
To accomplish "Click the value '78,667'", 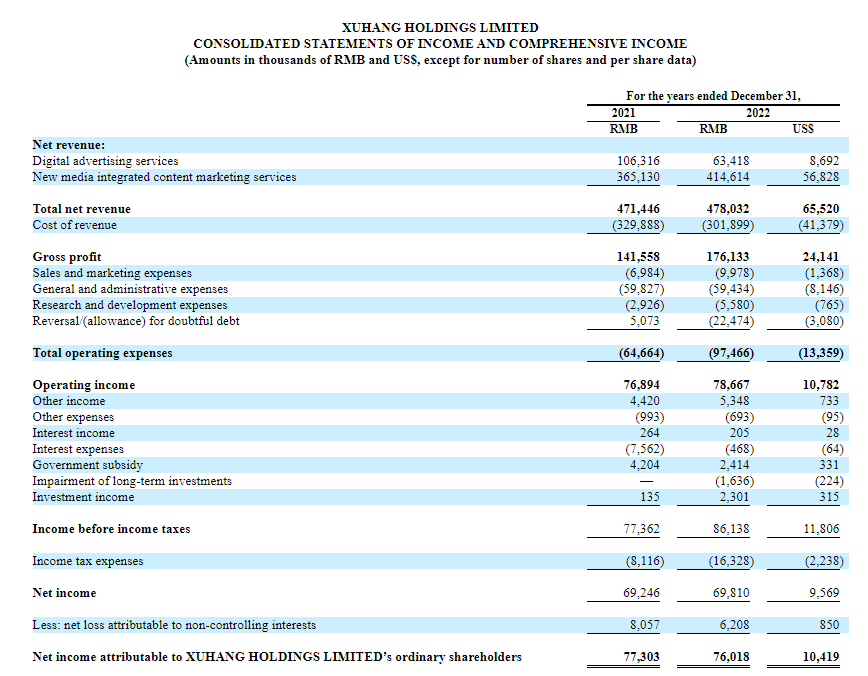I will (x=731, y=385).
